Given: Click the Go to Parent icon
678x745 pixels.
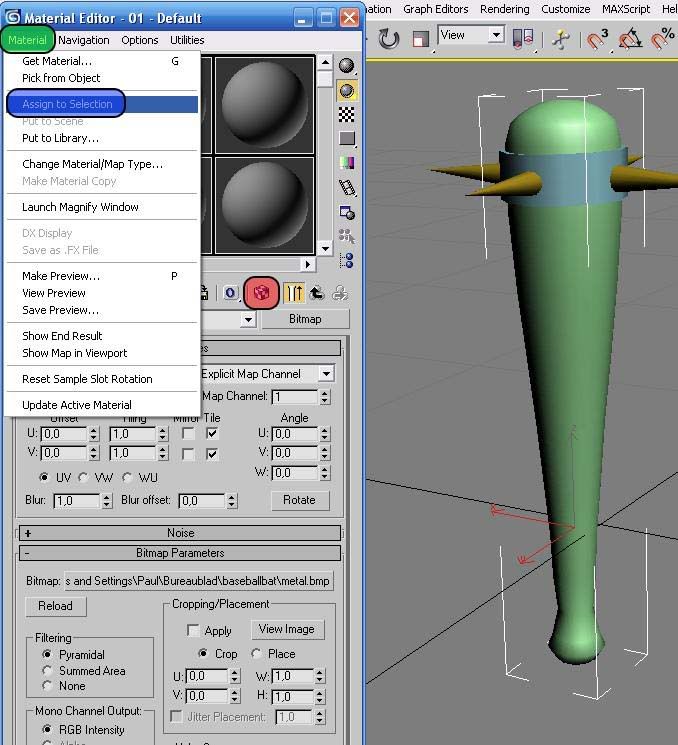Looking at the screenshot, I should 317,293.
